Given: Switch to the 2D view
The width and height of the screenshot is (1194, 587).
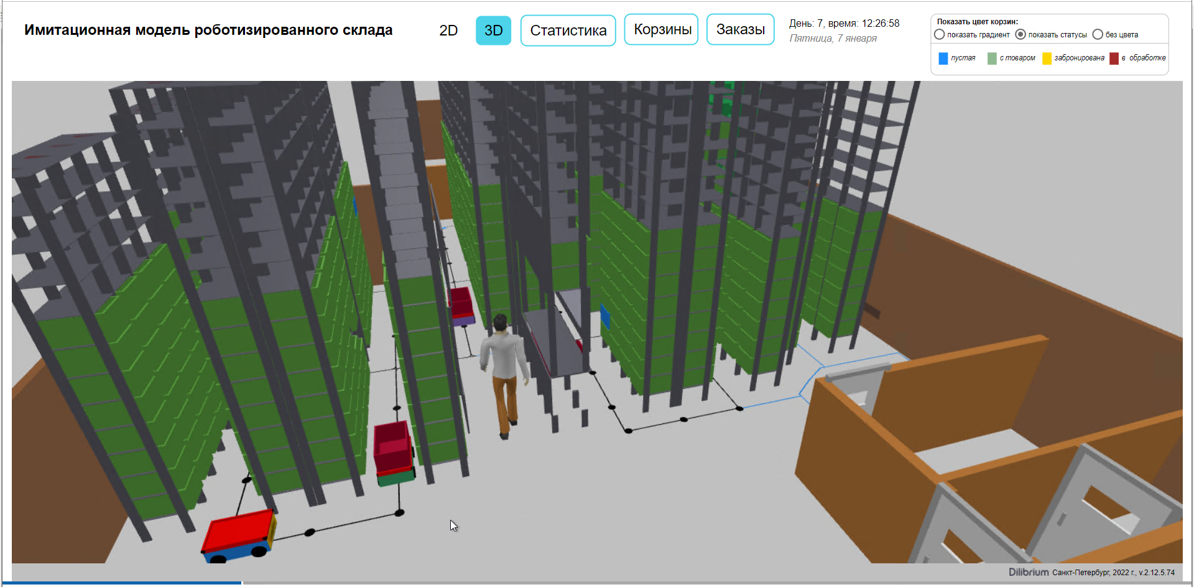Looking at the screenshot, I should tap(448, 30).
